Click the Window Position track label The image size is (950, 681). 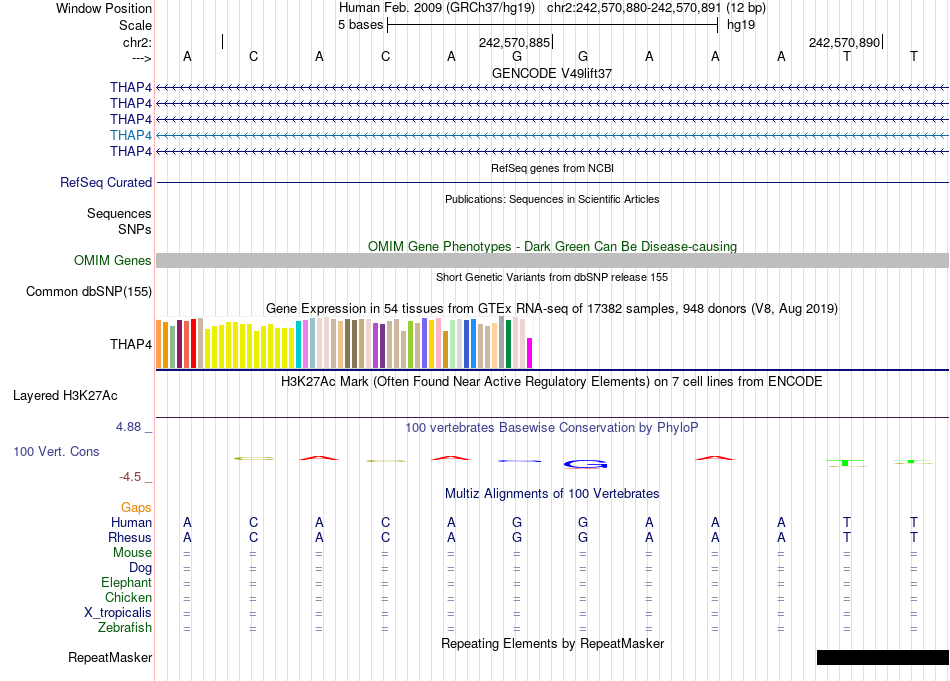pyautogui.click(x=104, y=8)
